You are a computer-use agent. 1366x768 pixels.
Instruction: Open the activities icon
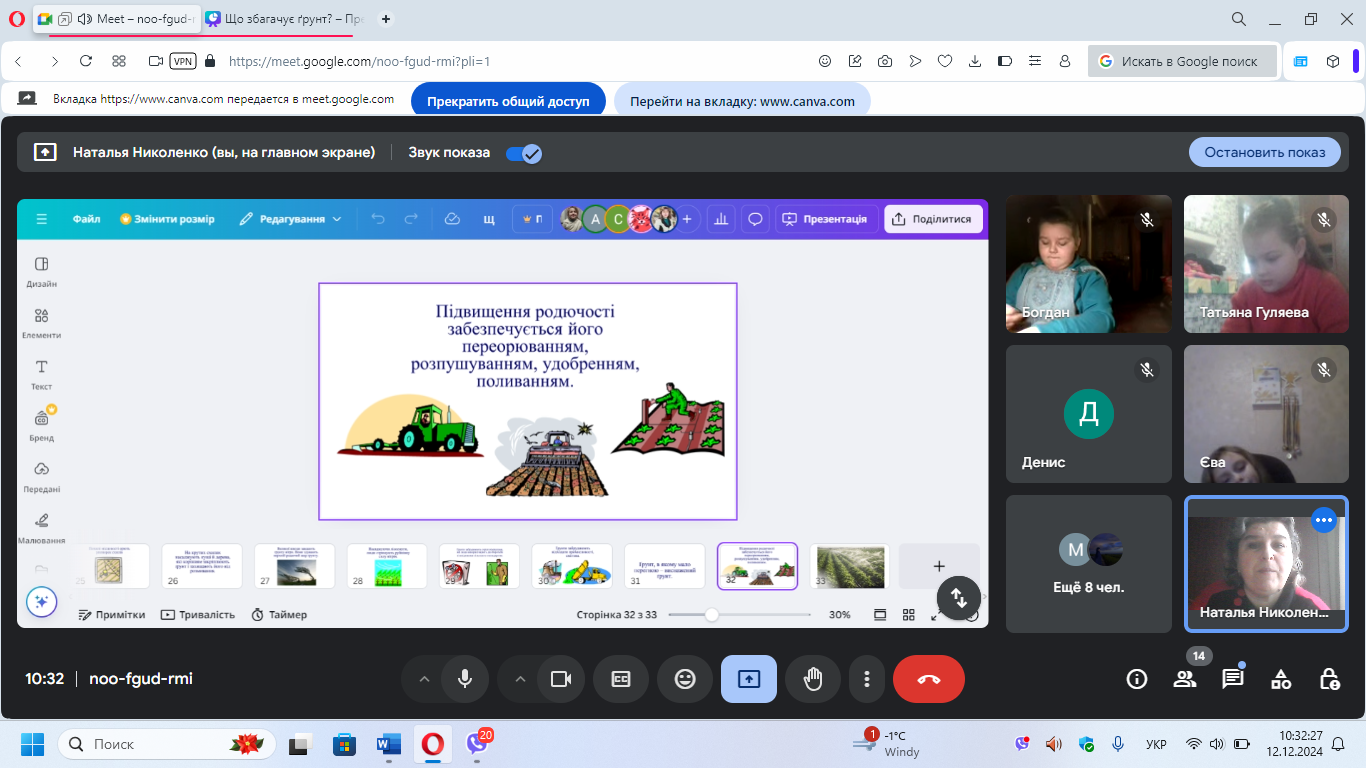click(x=1281, y=679)
